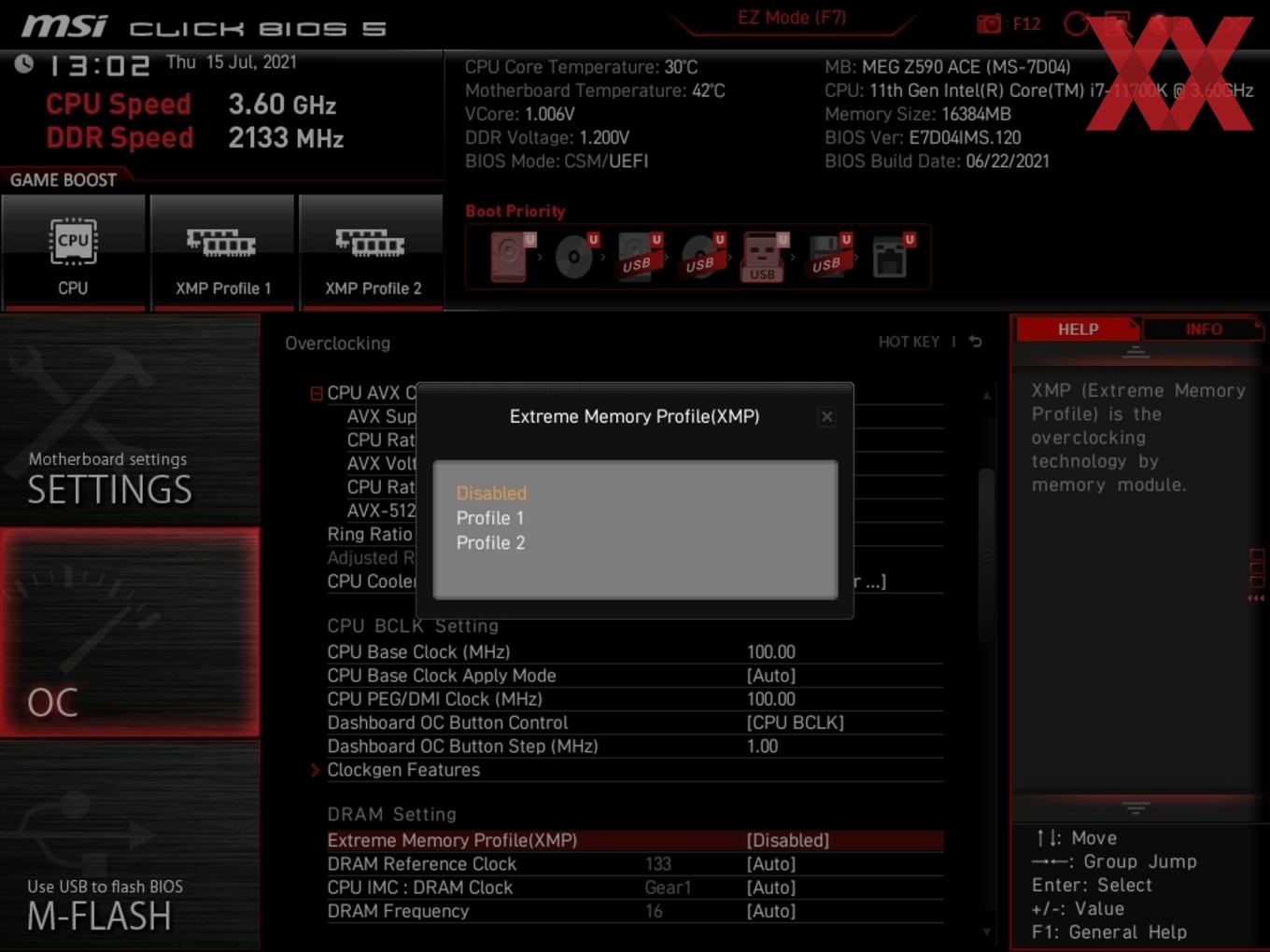This screenshot has height=952, width=1270.
Task: Open DRAM Reference Clock Auto value
Action: point(771,864)
